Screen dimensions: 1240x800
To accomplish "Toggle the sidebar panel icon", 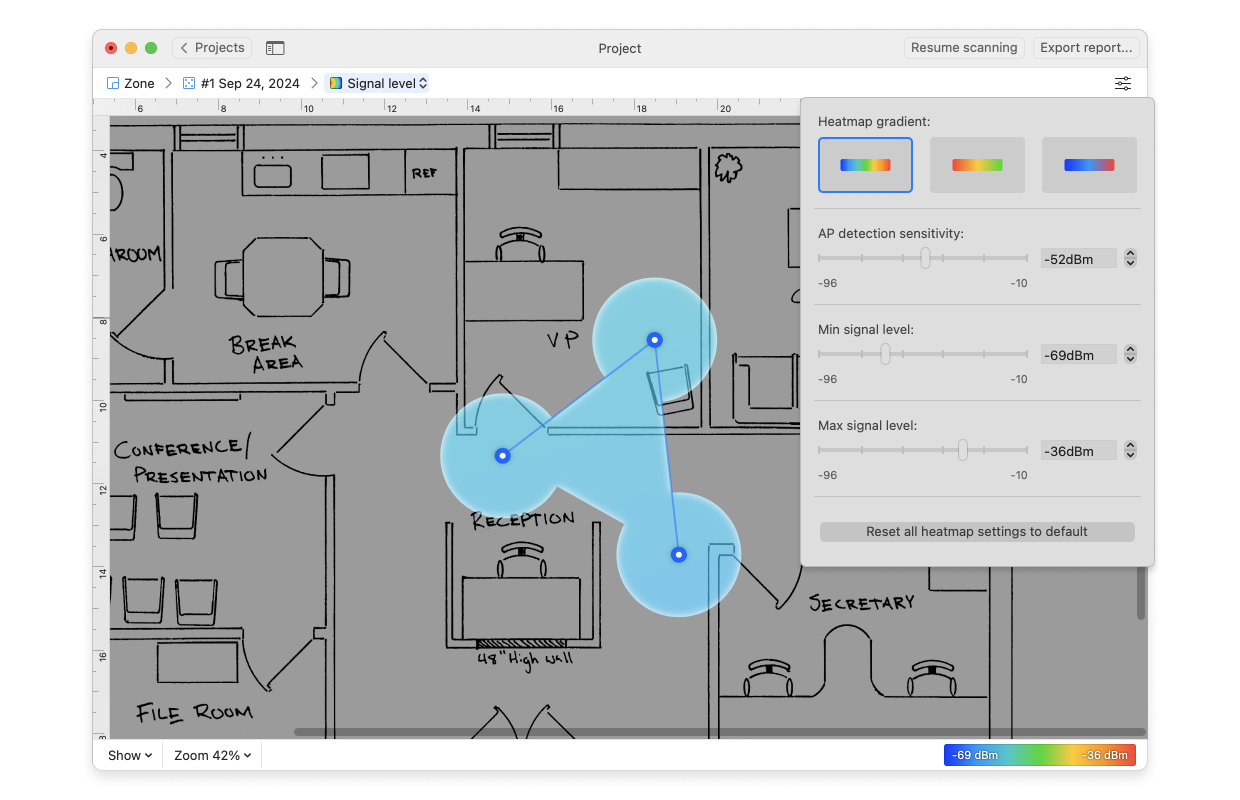I will click(x=275, y=48).
